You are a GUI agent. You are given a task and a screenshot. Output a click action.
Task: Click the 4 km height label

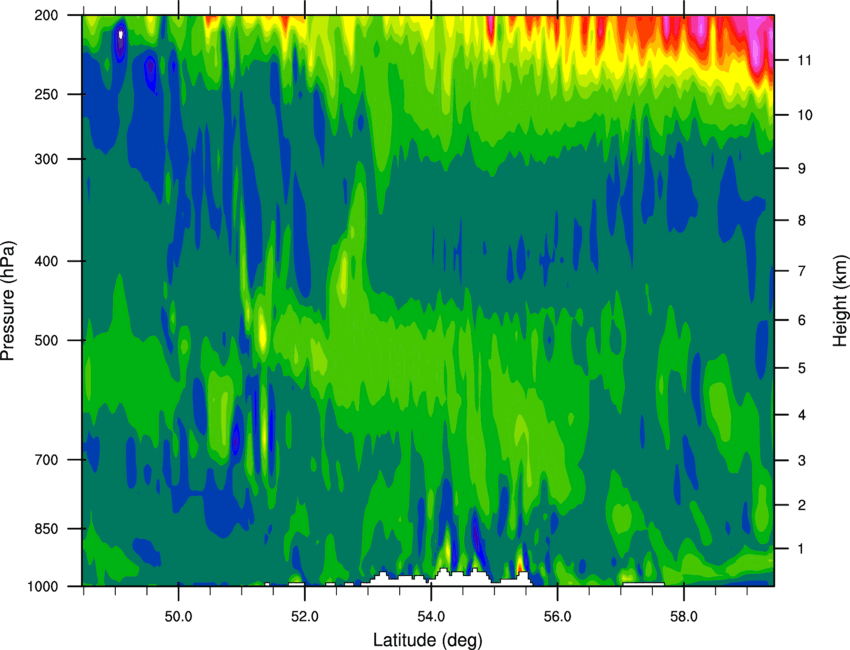[802, 415]
